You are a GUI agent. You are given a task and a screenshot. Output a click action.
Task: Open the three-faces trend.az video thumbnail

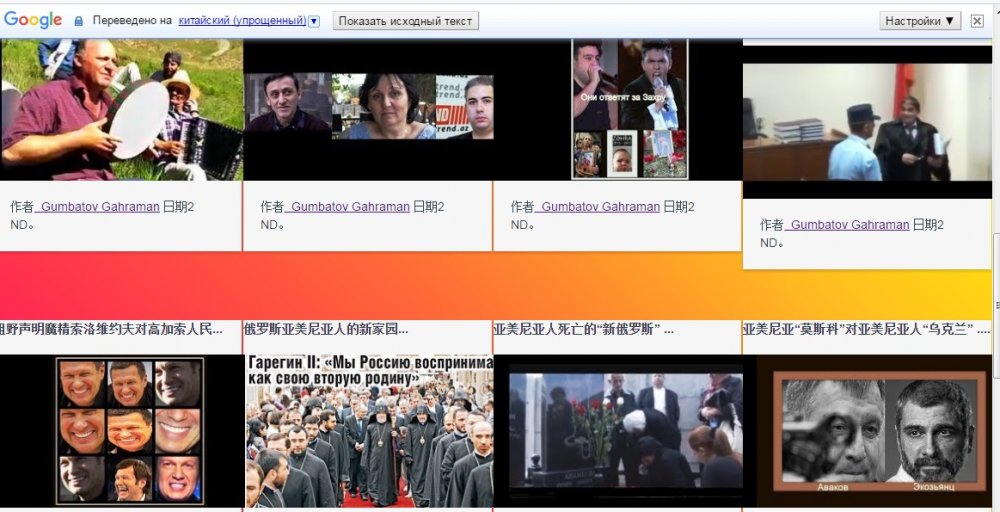click(369, 107)
